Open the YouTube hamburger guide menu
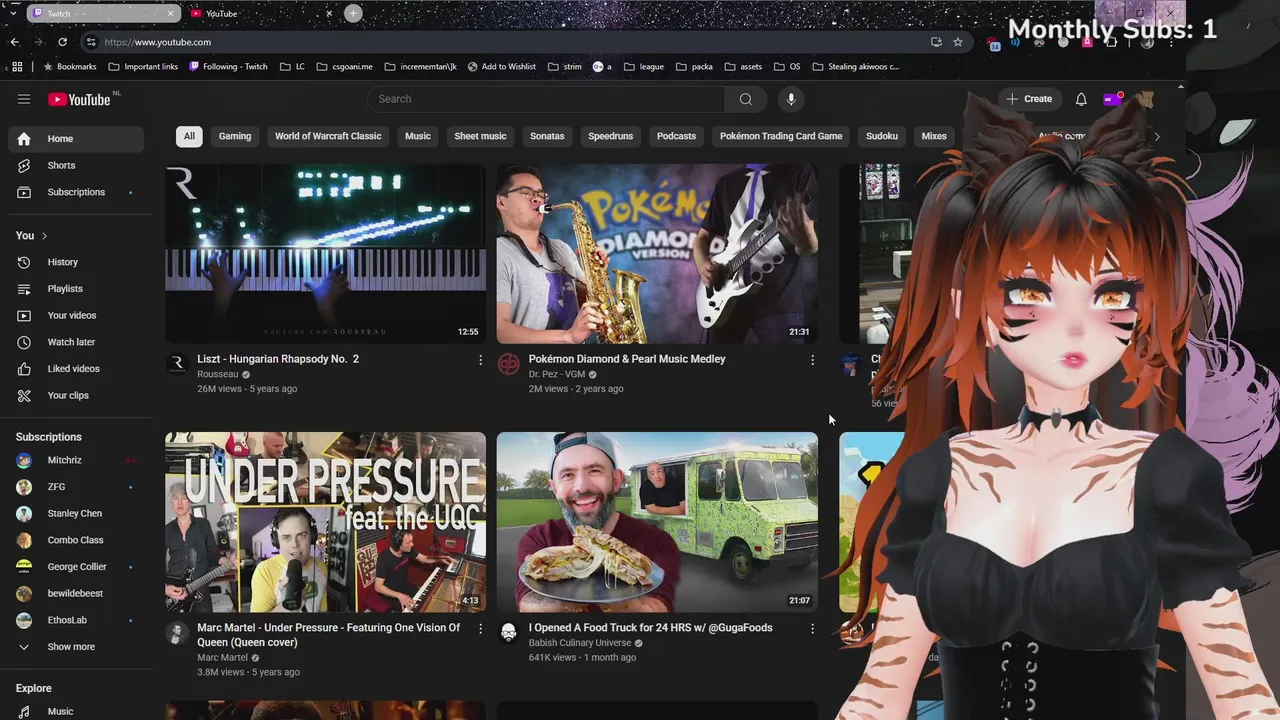 tap(24, 99)
